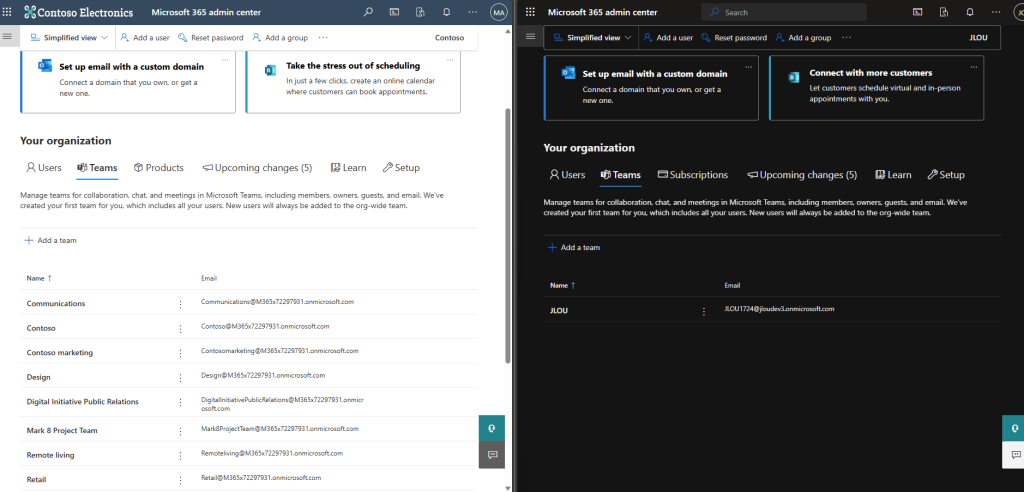Select Learn tab in Contoso window
Image resolution: width=1024 pixels, height=492 pixels.
point(349,168)
